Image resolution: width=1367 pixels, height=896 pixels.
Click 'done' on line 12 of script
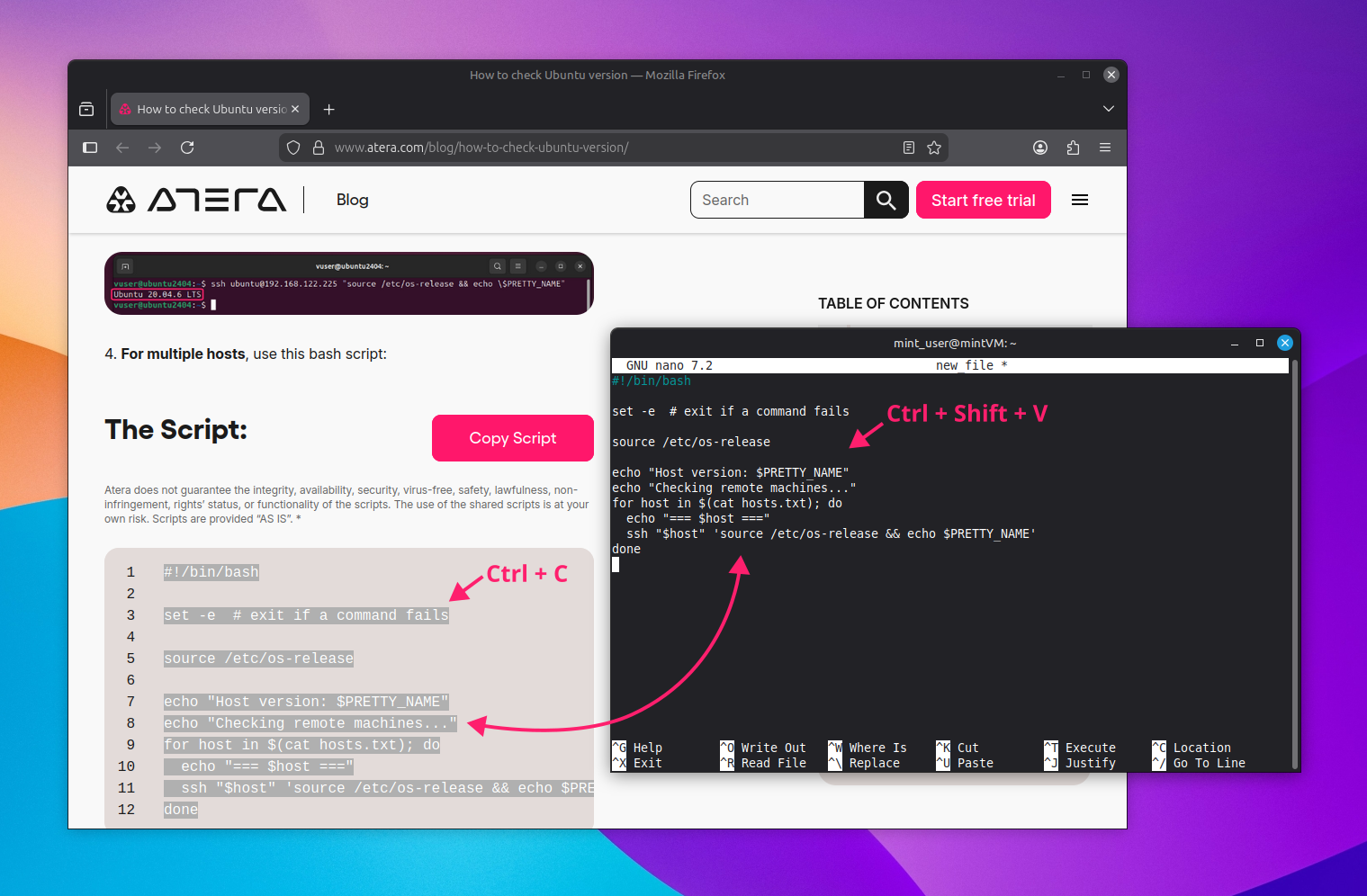(181, 810)
